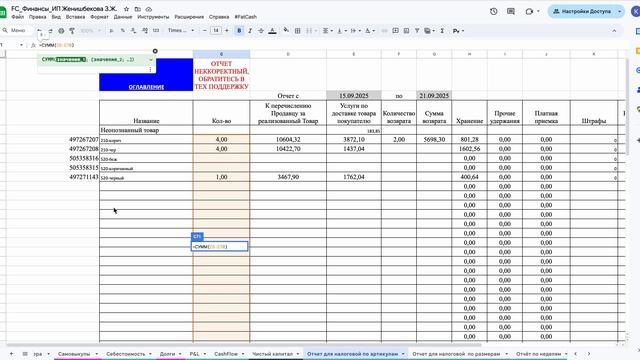Format selection as percent
The height and width of the screenshot is (360, 640).
122,31
